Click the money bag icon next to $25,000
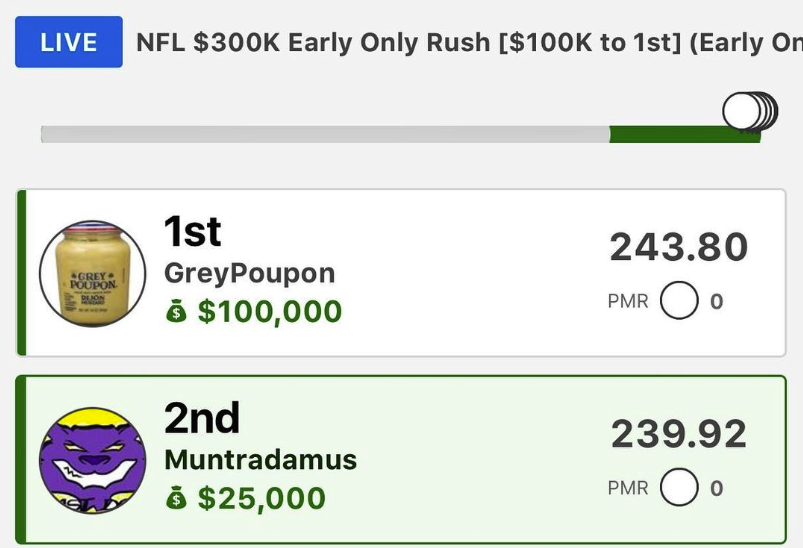803x548 pixels. pos(176,498)
